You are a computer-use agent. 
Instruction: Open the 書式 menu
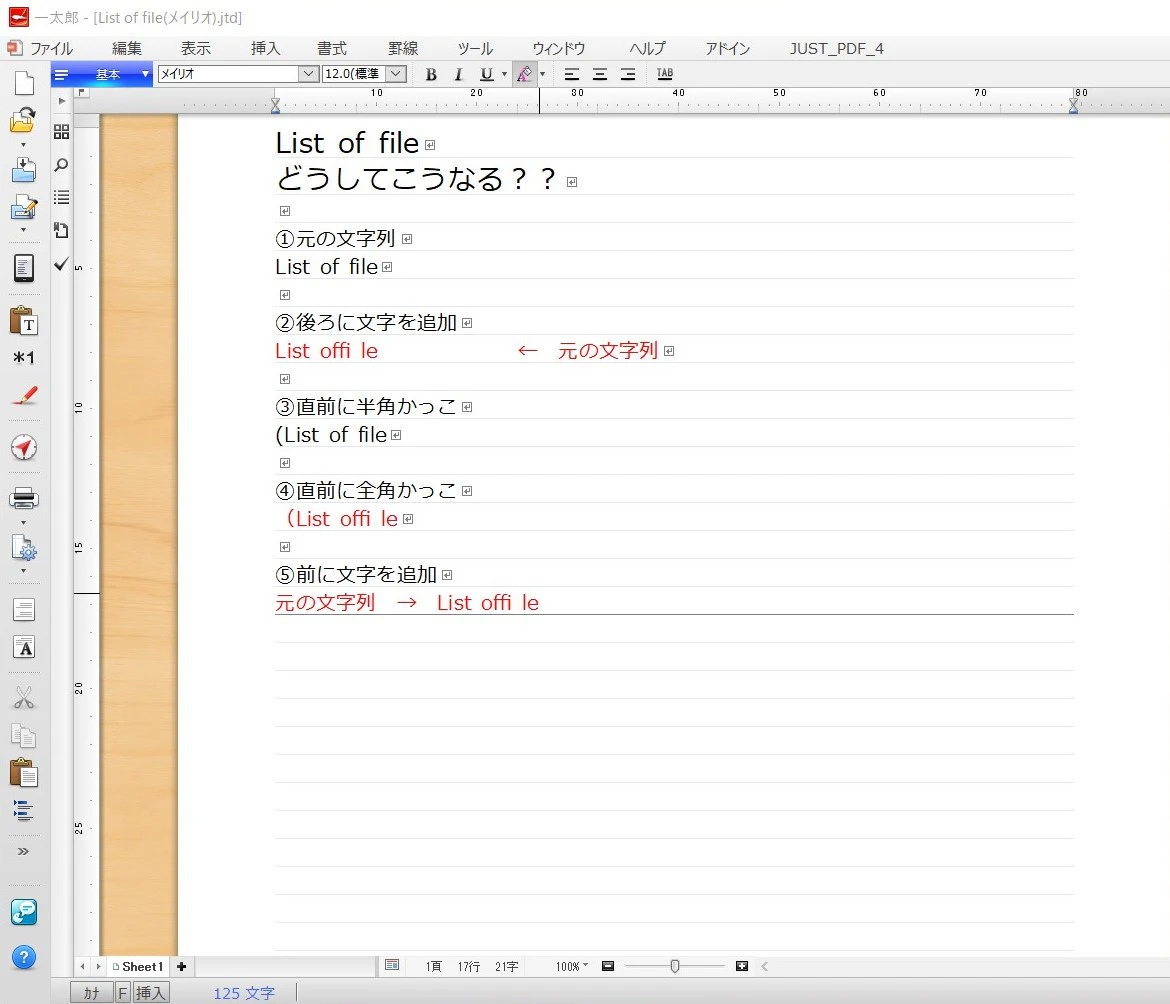[x=332, y=48]
